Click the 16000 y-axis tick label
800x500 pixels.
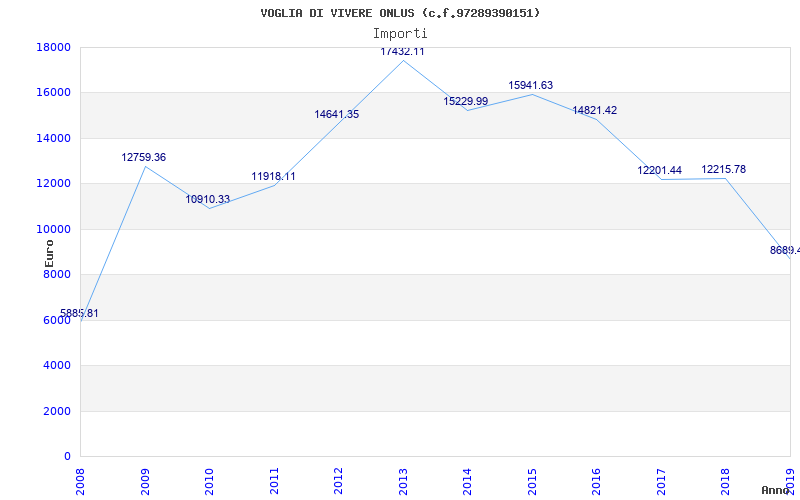point(54,93)
